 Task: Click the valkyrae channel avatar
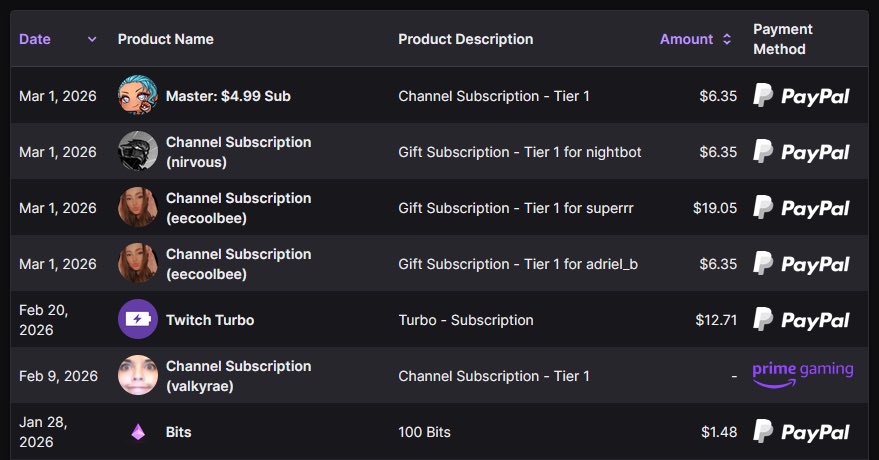pos(138,376)
